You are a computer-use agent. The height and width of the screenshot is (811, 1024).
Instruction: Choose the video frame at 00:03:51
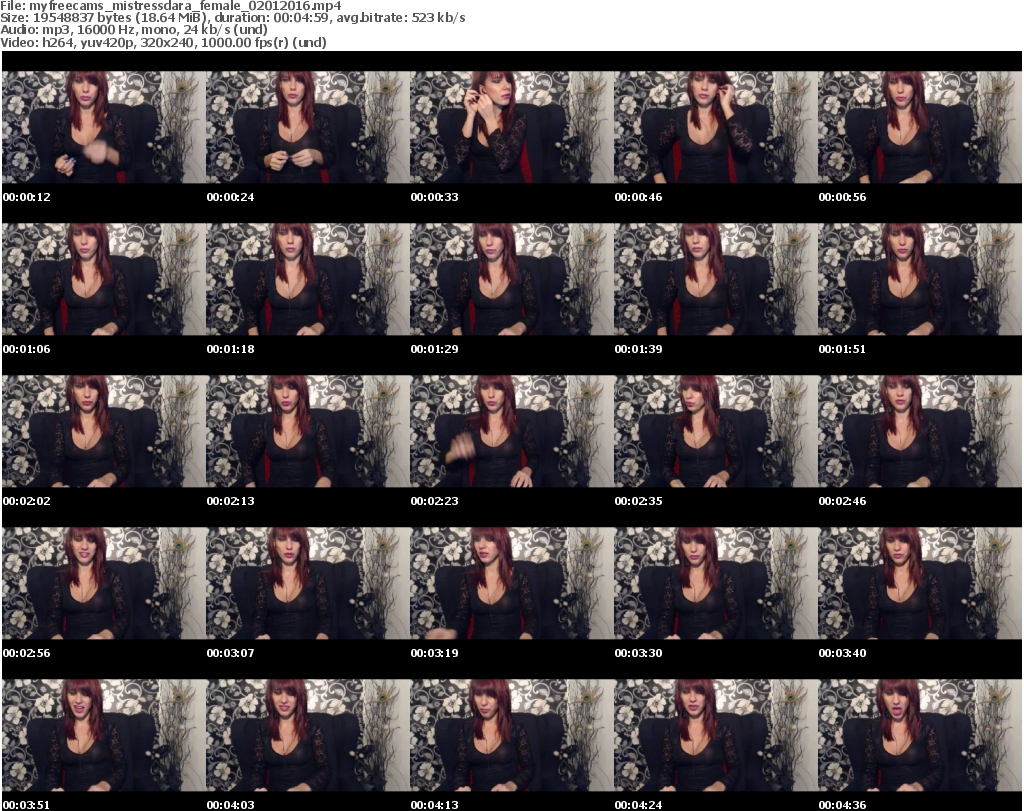click(104, 736)
